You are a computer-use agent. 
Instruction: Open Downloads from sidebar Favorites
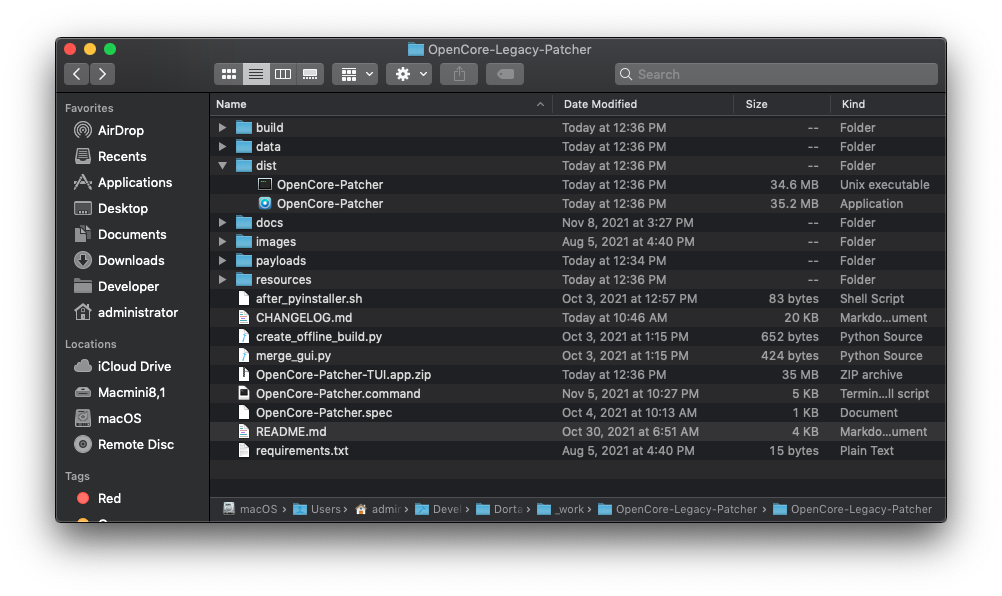tap(130, 260)
